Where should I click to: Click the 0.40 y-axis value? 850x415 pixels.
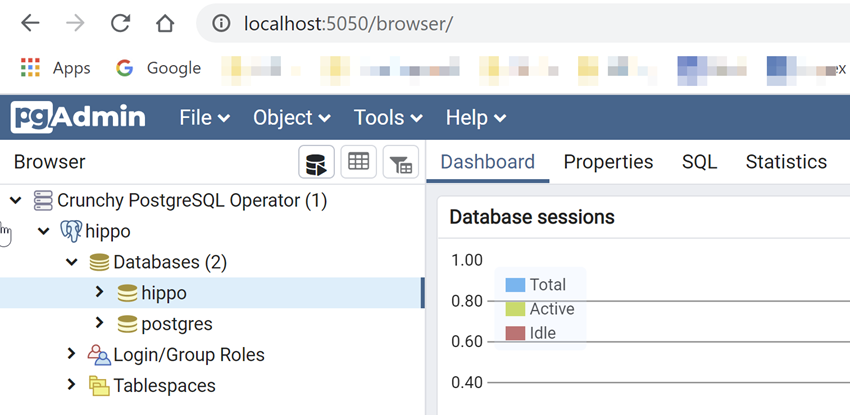coord(467,382)
